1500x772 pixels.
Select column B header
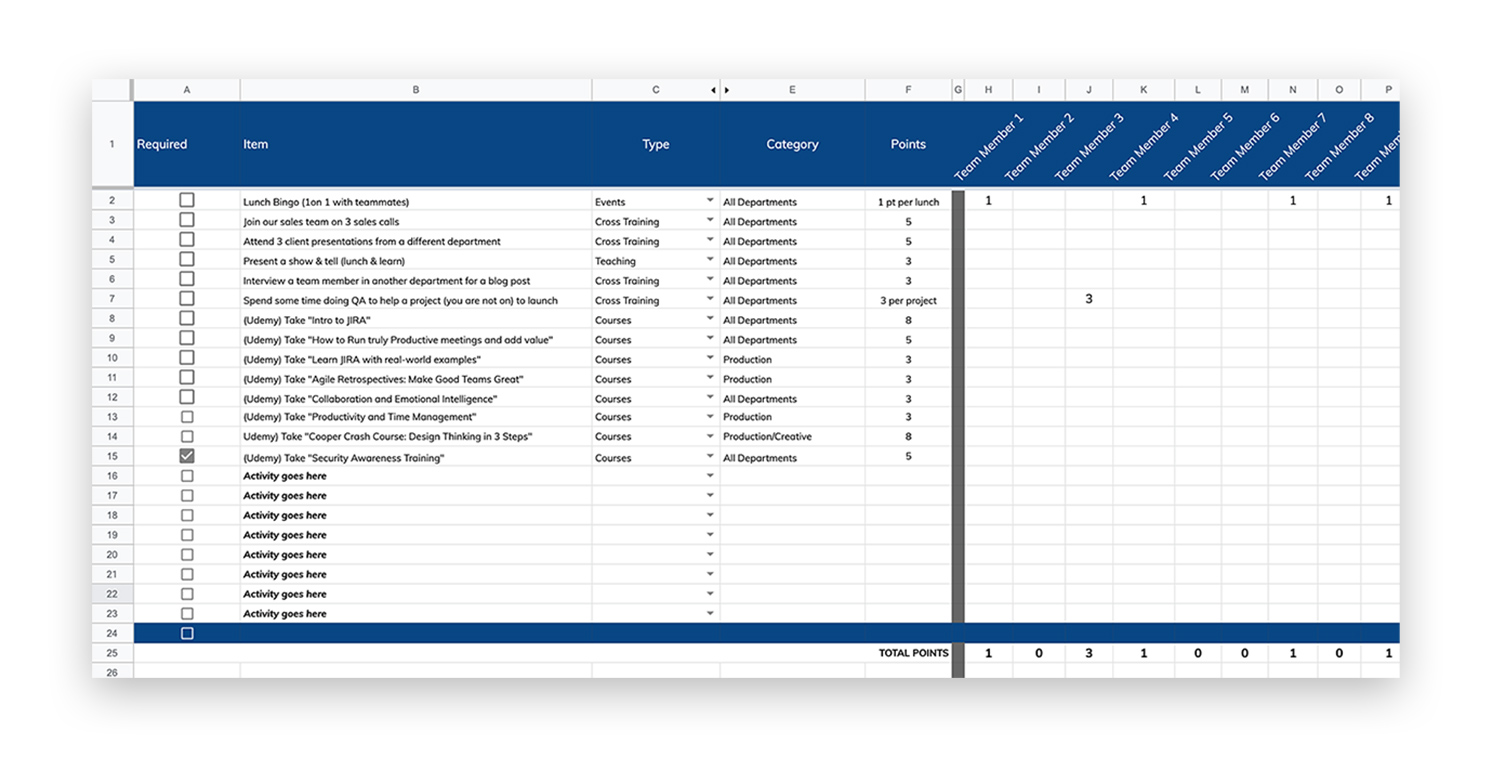[416, 90]
